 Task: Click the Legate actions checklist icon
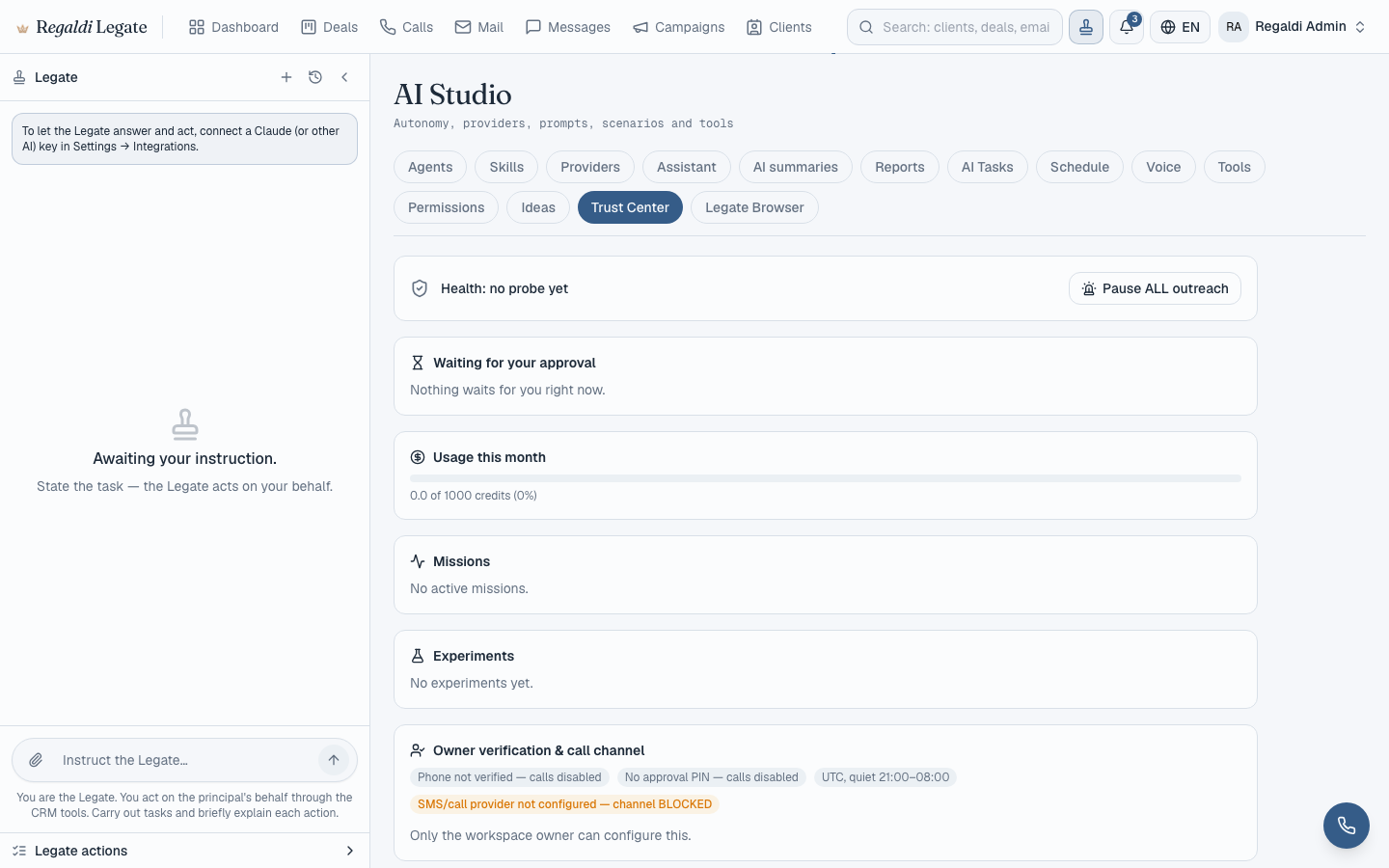(19, 851)
